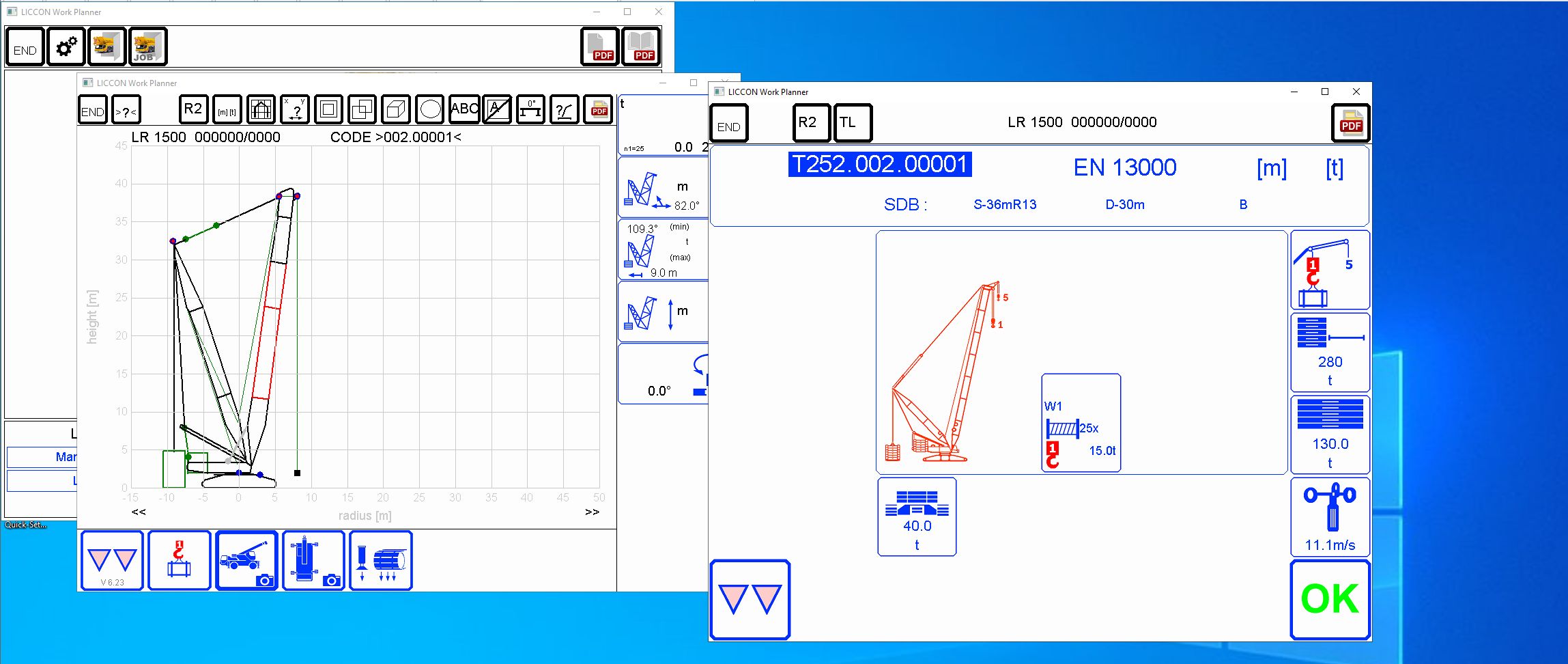Viewport: 1568px width, 664px height.
Task: Enable ABC text labels in the drawing
Action: tap(464, 109)
